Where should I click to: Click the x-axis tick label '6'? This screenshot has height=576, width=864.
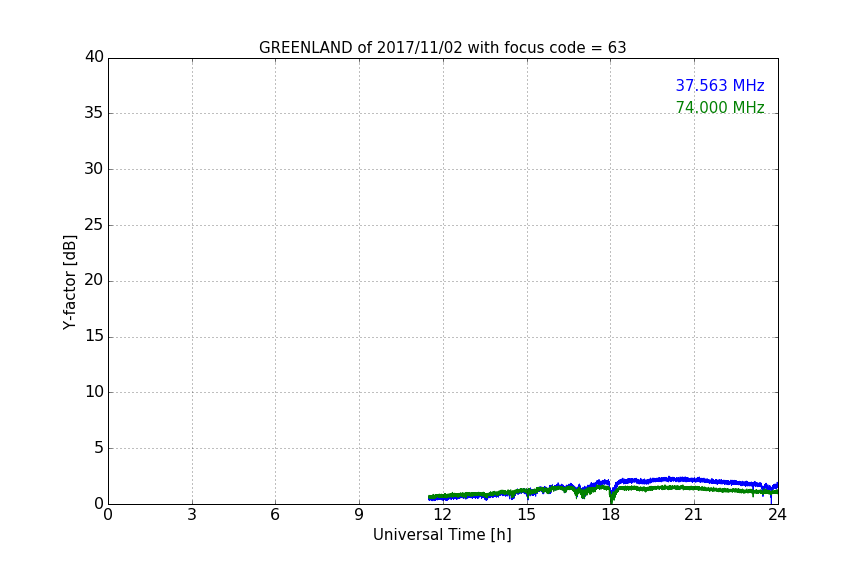pyautogui.click(x=275, y=515)
